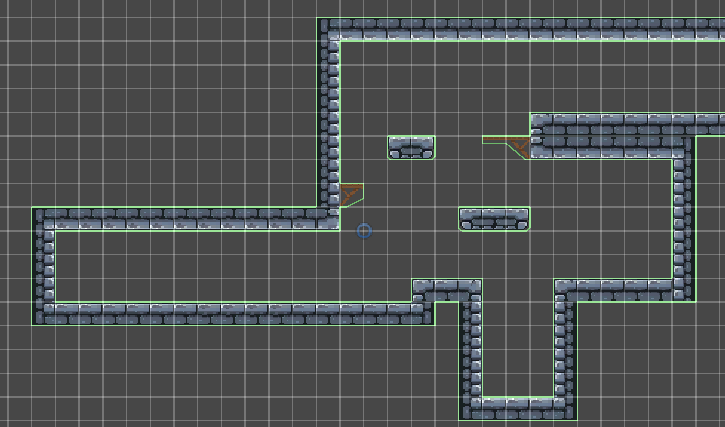The image size is (725, 427).
Task: Select the wooden bracket on the left wall
Action: pos(350,194)
